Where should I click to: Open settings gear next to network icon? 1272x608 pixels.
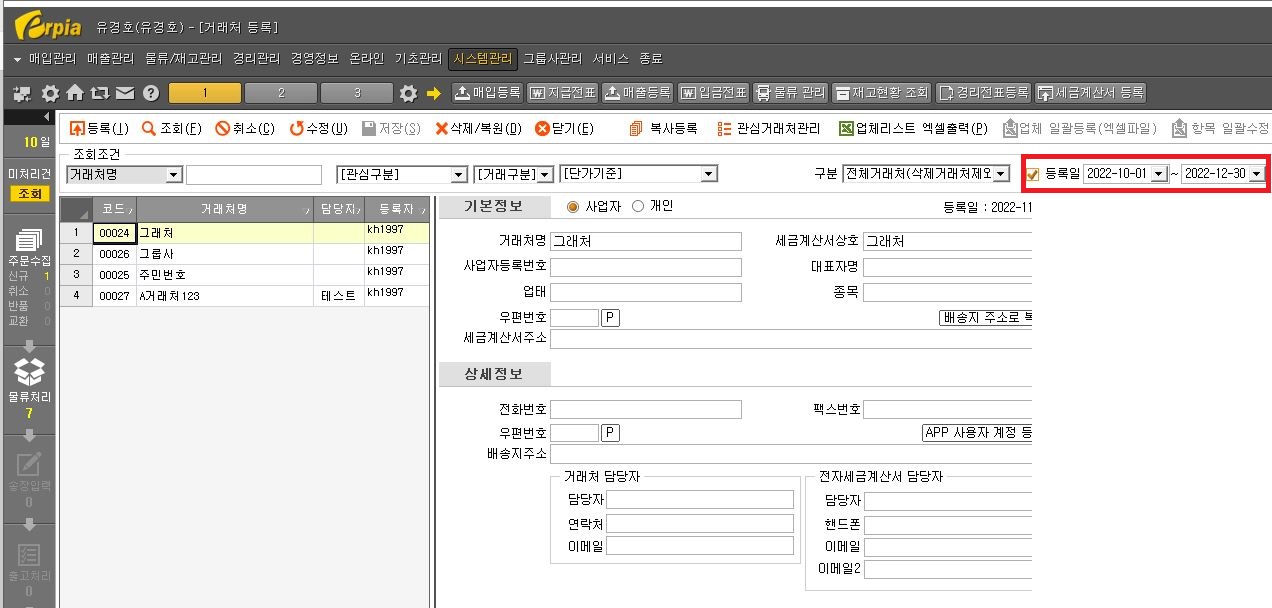pos(50,93)
